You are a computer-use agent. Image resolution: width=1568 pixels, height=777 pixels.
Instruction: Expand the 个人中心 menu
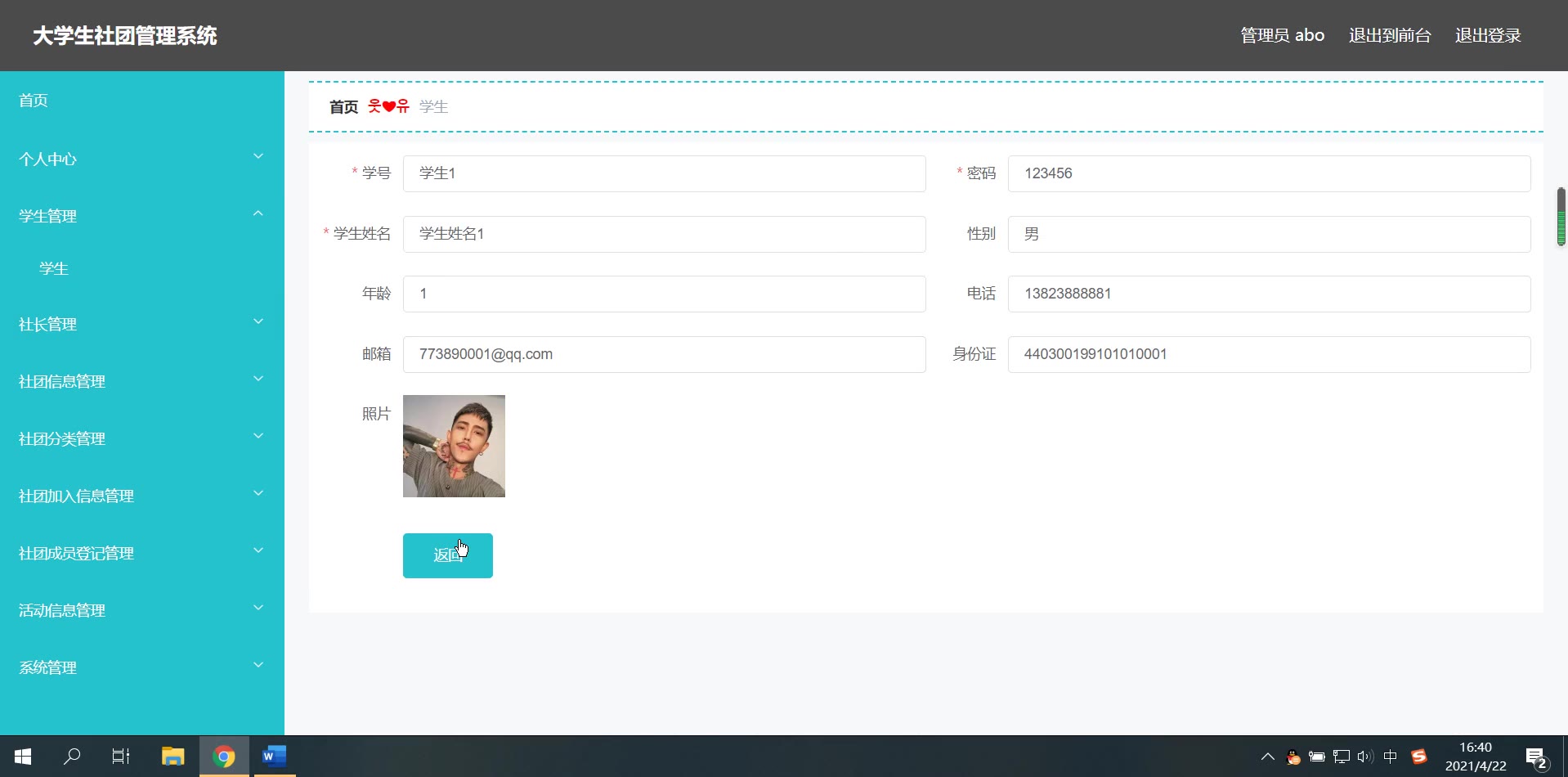142,159
